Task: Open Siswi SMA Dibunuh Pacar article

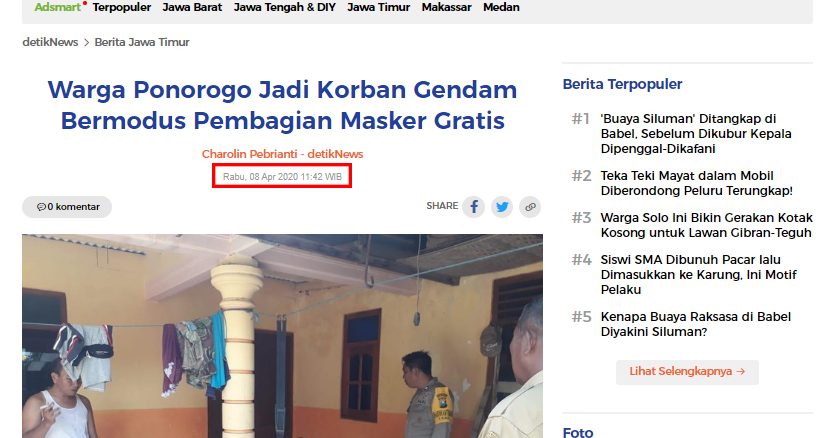Action: 698,275
